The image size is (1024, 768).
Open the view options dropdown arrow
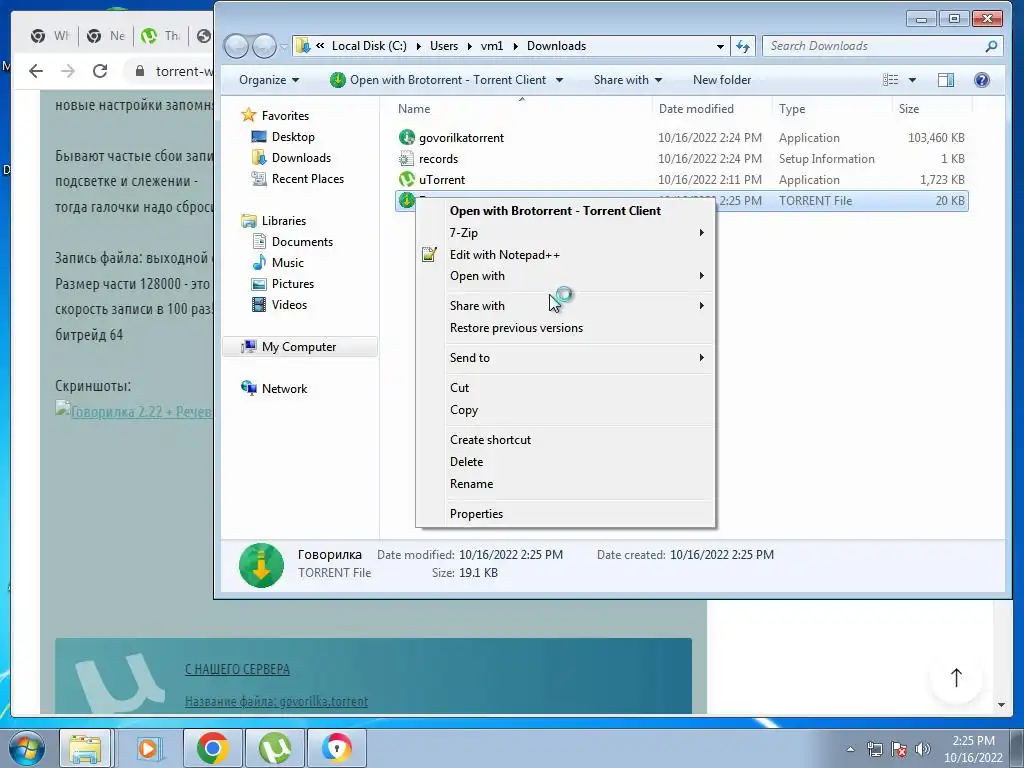point(912,80)
